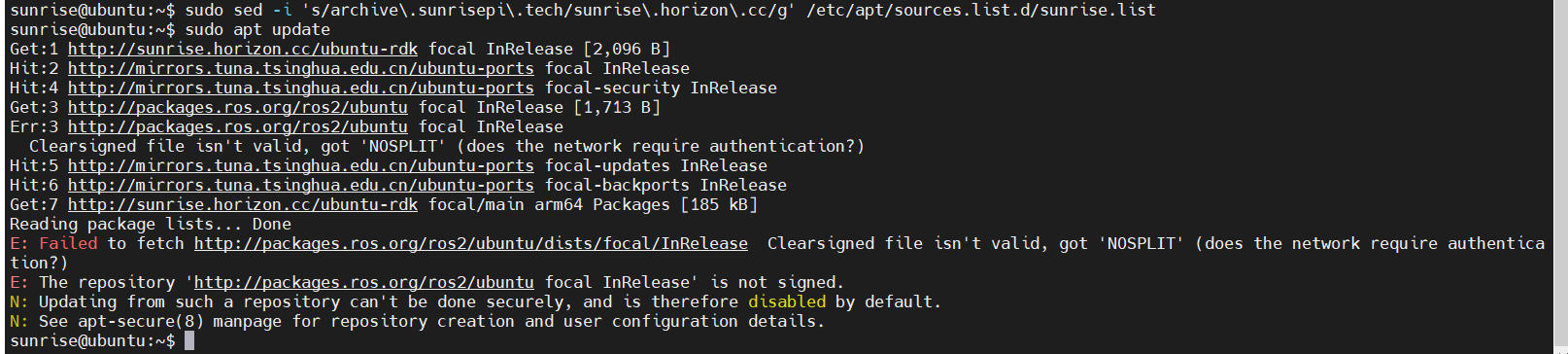1568x354 pixels.
Task: Open the sunrise.horizon.cc link on the Get:1 line
Action: point(243,49)
